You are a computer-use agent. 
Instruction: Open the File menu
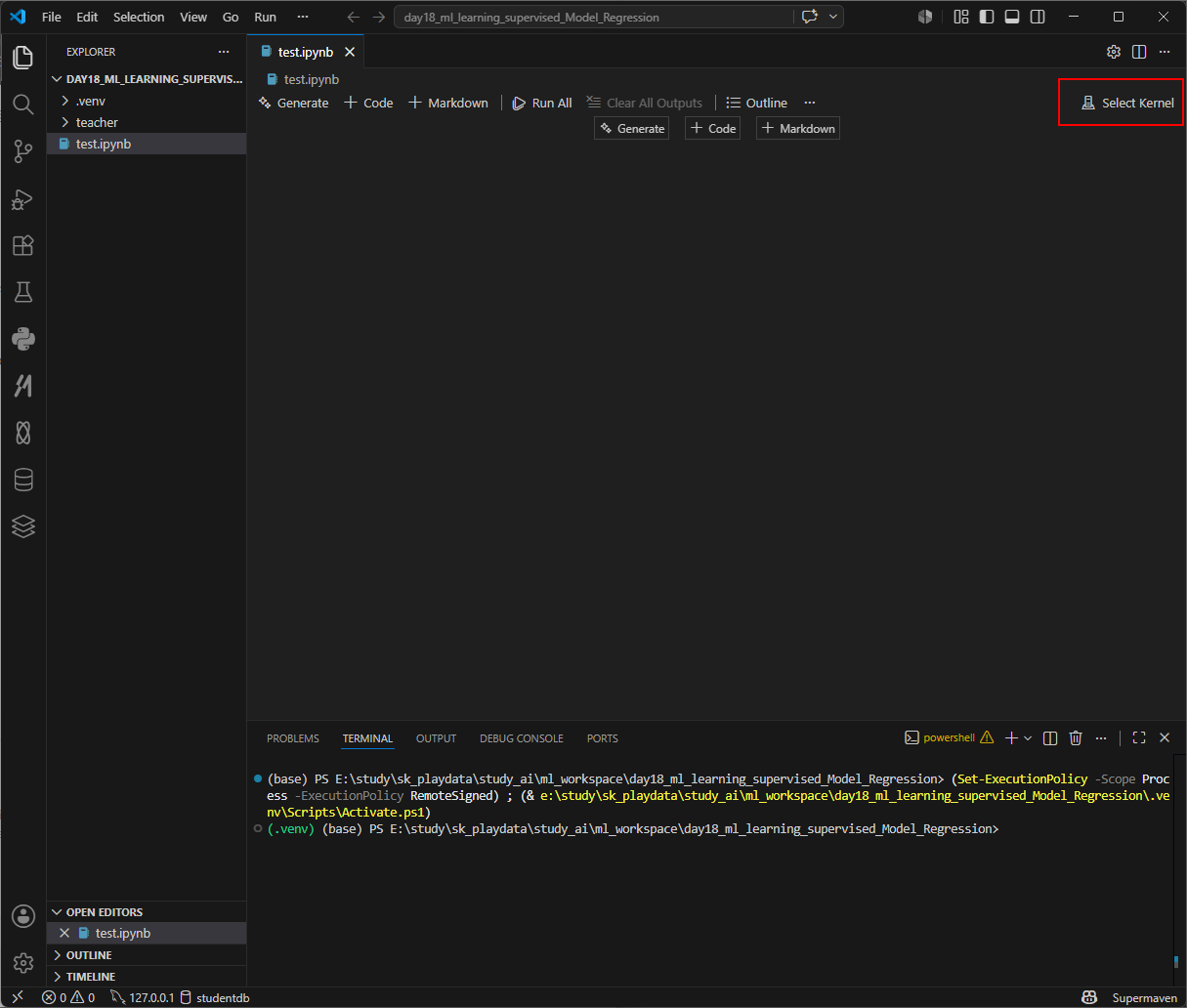(x=52, y=17)
